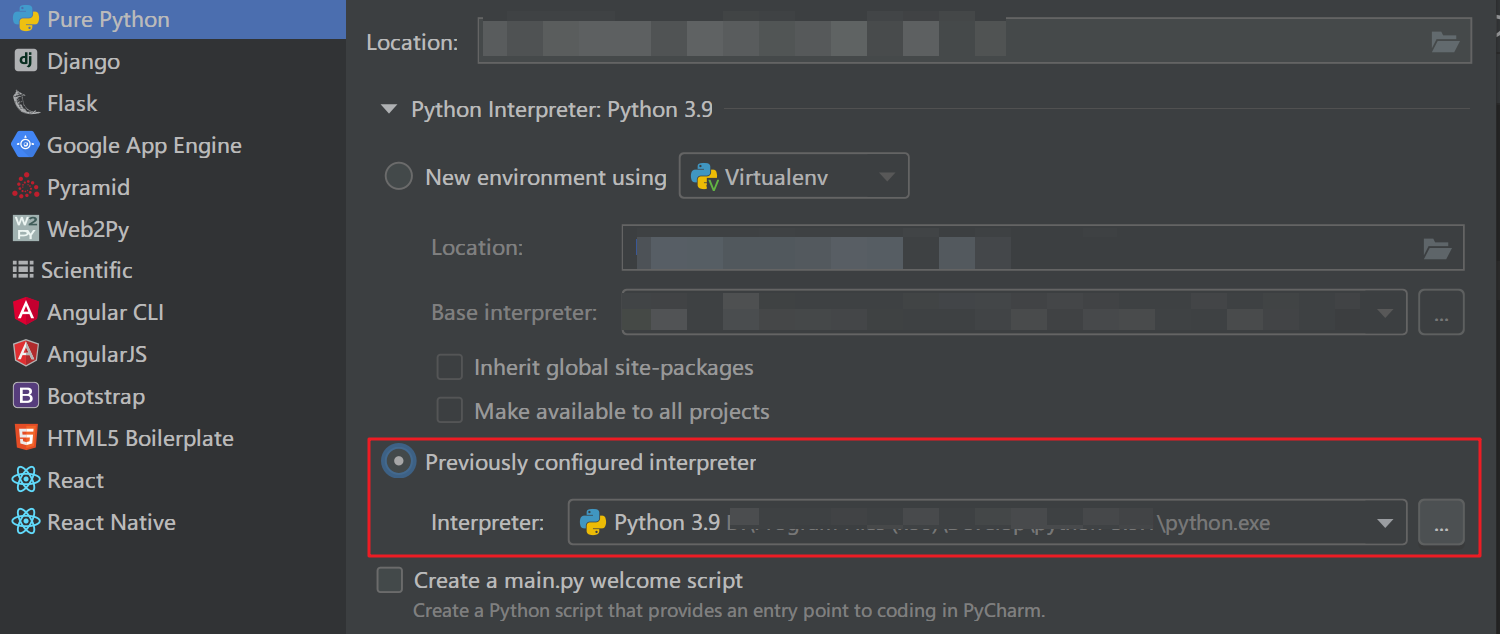
Task: Click the Web2Py sidebar icon
Action: (25, 228)
